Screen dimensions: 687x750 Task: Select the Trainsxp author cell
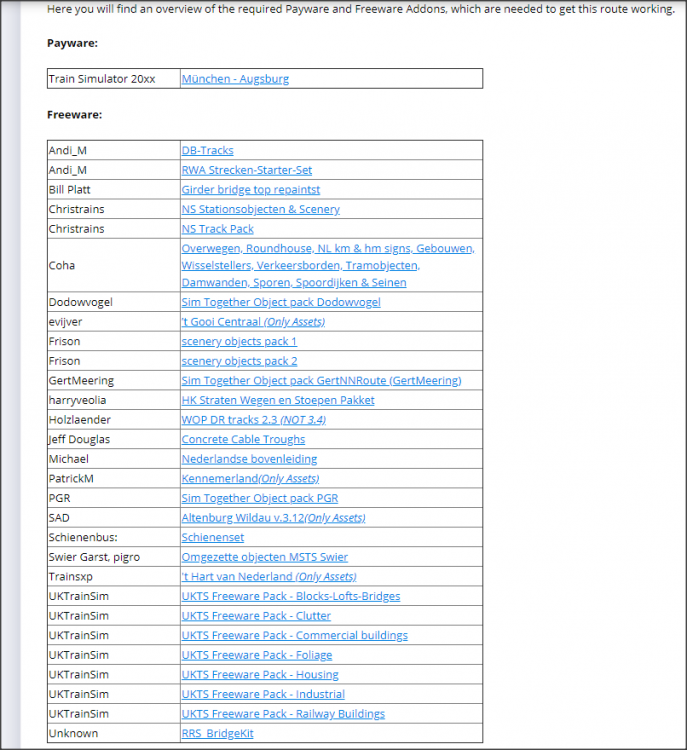point(114,577)
